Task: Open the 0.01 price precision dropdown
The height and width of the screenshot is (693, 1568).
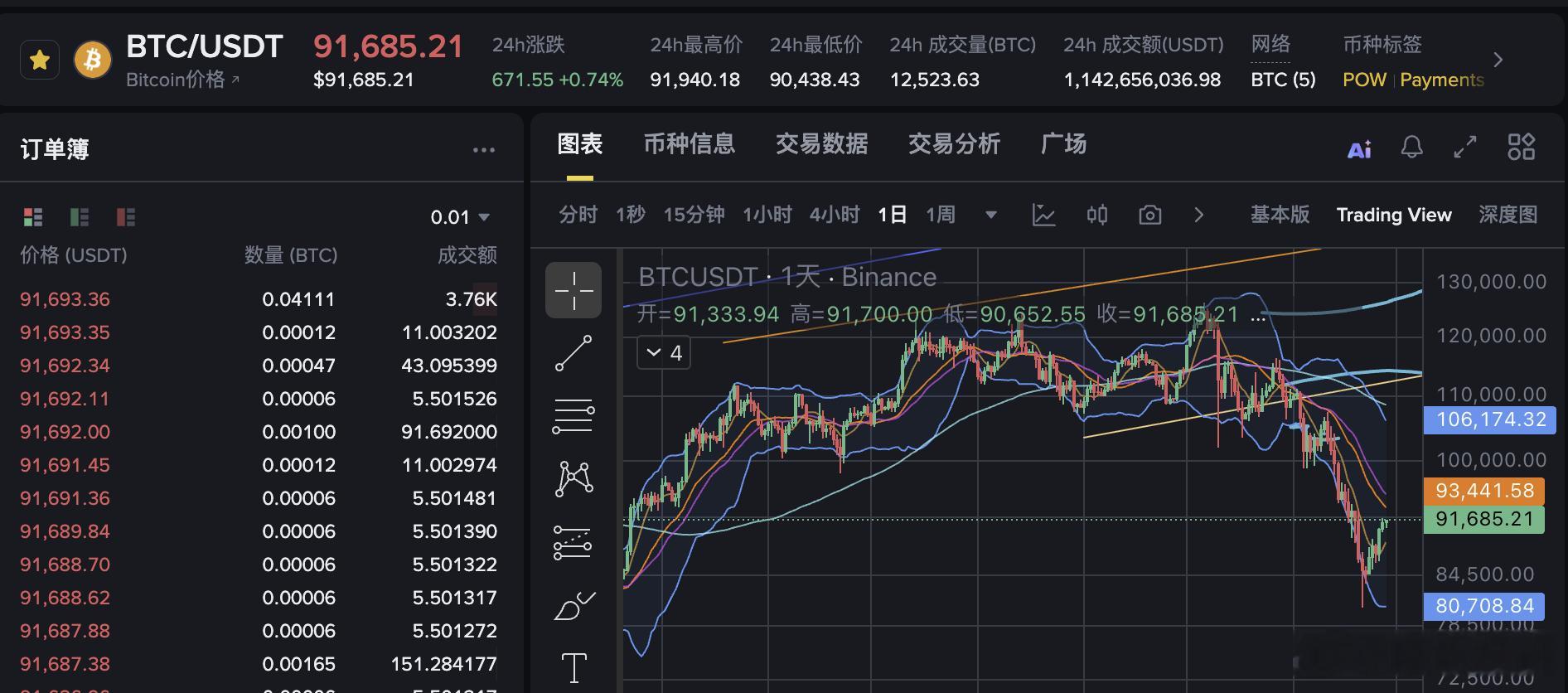Action: pos(461,217)
